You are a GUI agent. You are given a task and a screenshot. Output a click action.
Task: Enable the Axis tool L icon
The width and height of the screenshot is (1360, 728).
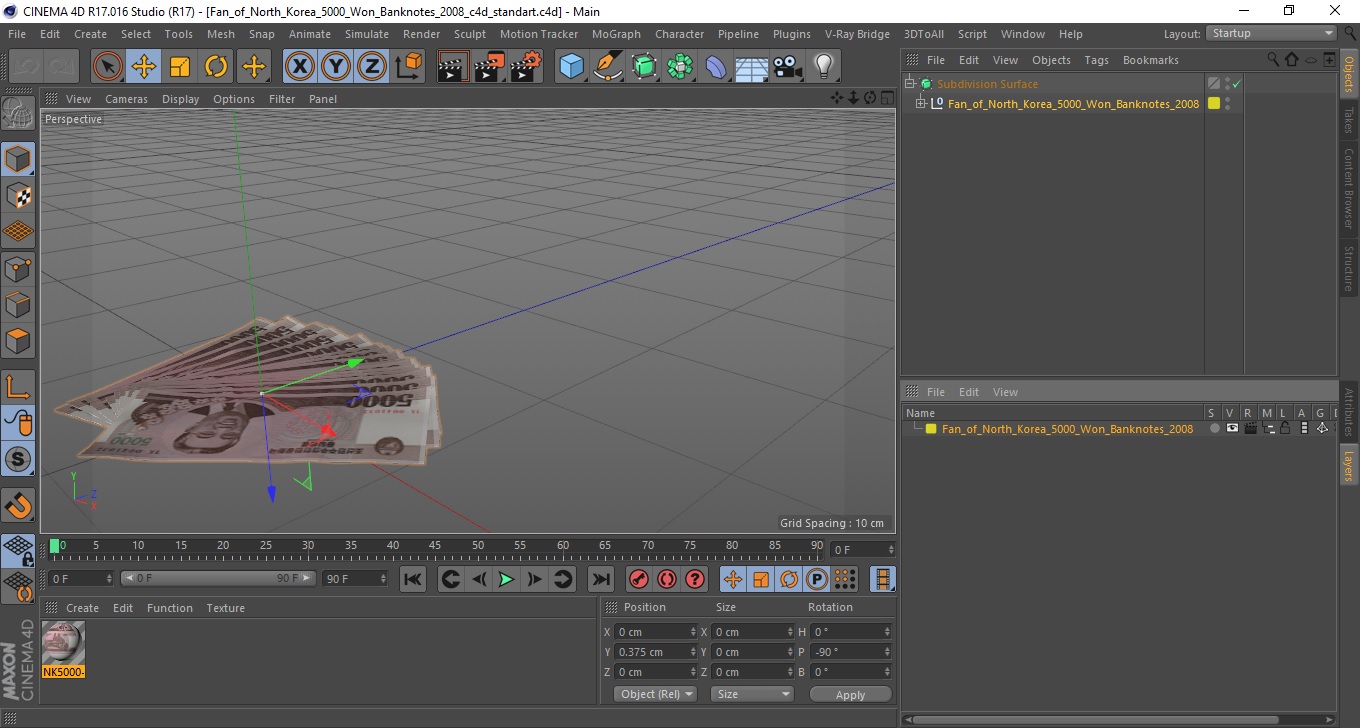(x=18, y=386)
